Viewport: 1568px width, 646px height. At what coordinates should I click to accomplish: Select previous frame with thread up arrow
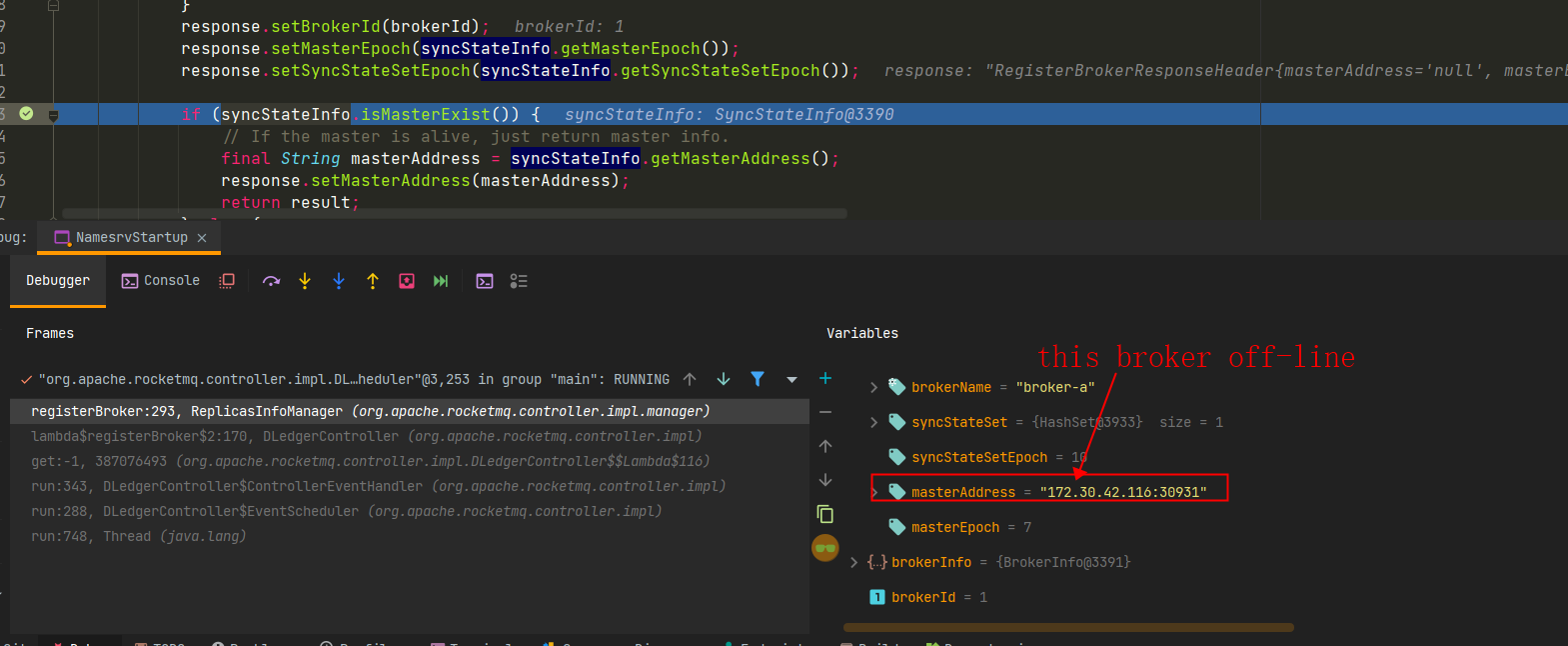pyautogui.click(x=690, y=379)
